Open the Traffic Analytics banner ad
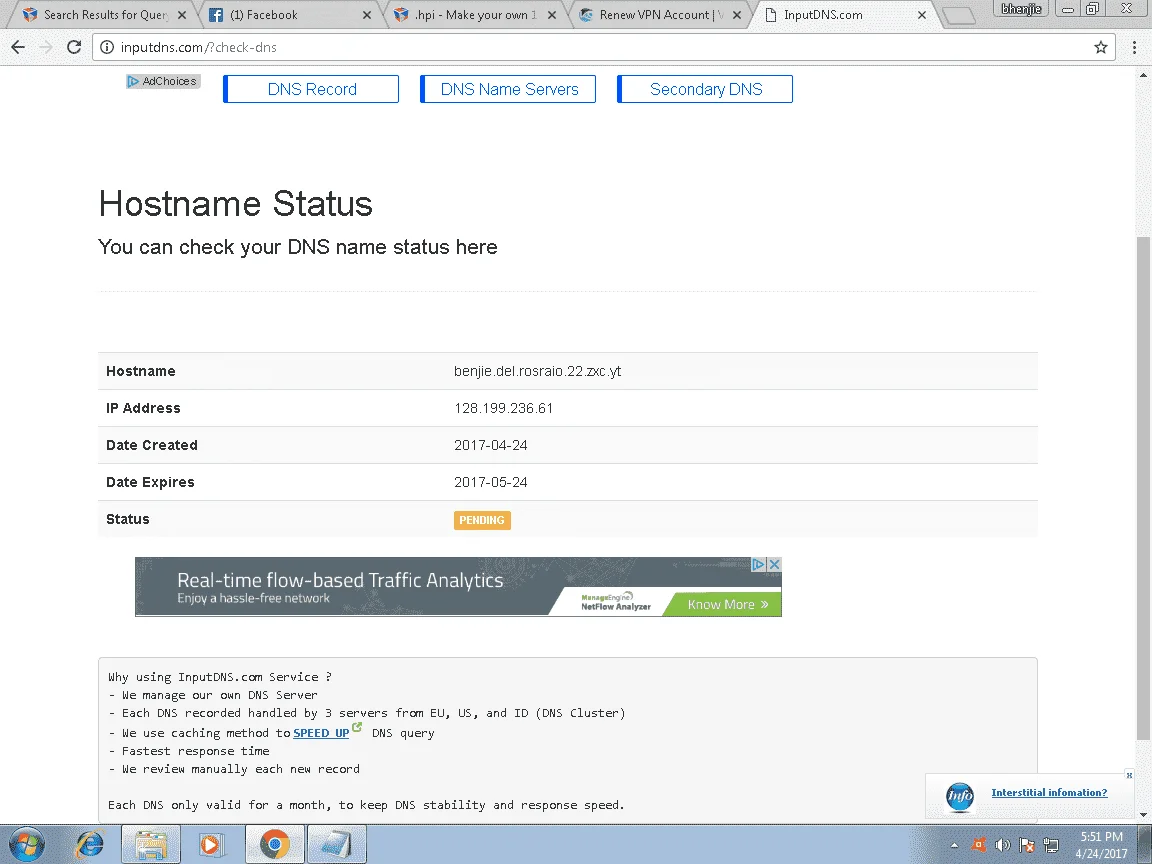The width and height of the screenshot is (1152, 864). click(458, 586)
